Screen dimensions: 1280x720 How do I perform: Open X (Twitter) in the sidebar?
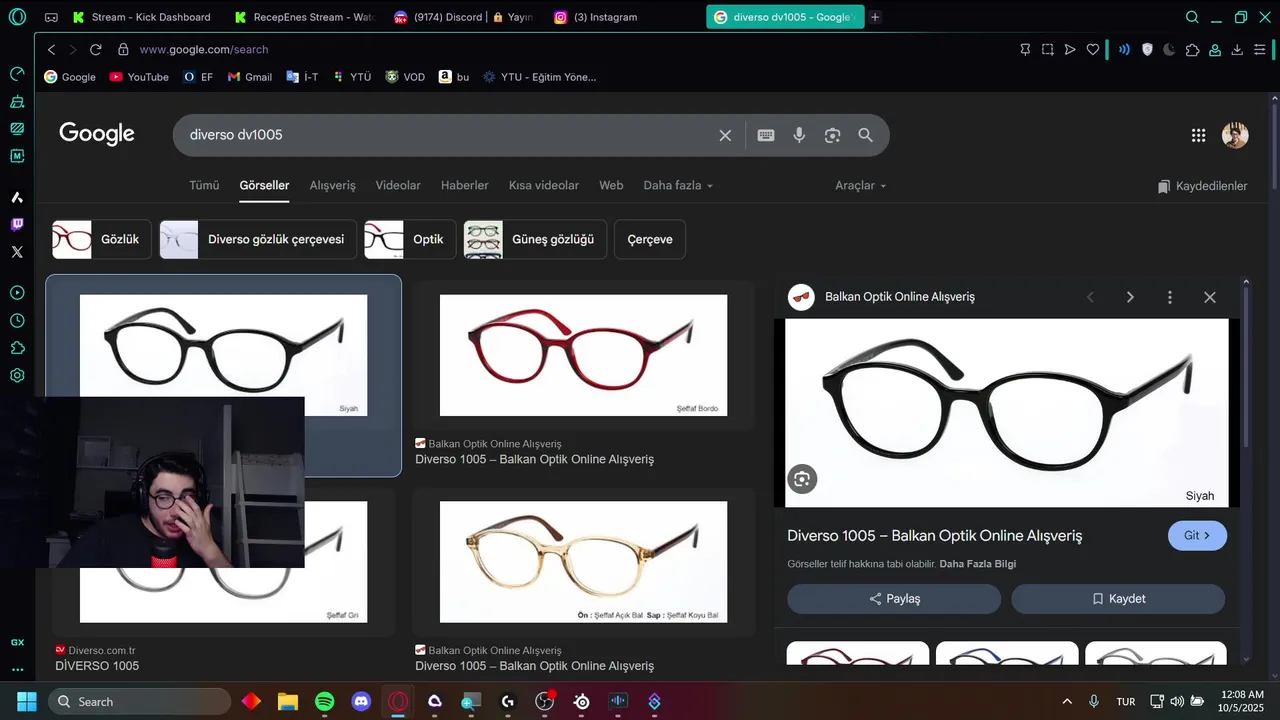pyautogui.click(x=17, y=252)
